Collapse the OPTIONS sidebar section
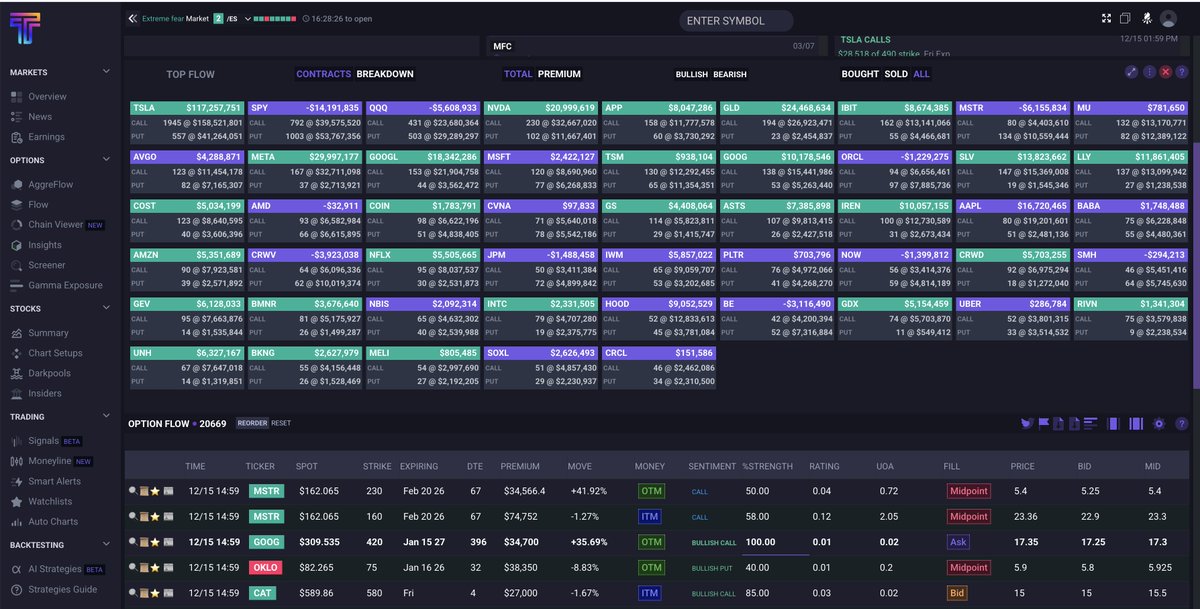 coord(106,160)
